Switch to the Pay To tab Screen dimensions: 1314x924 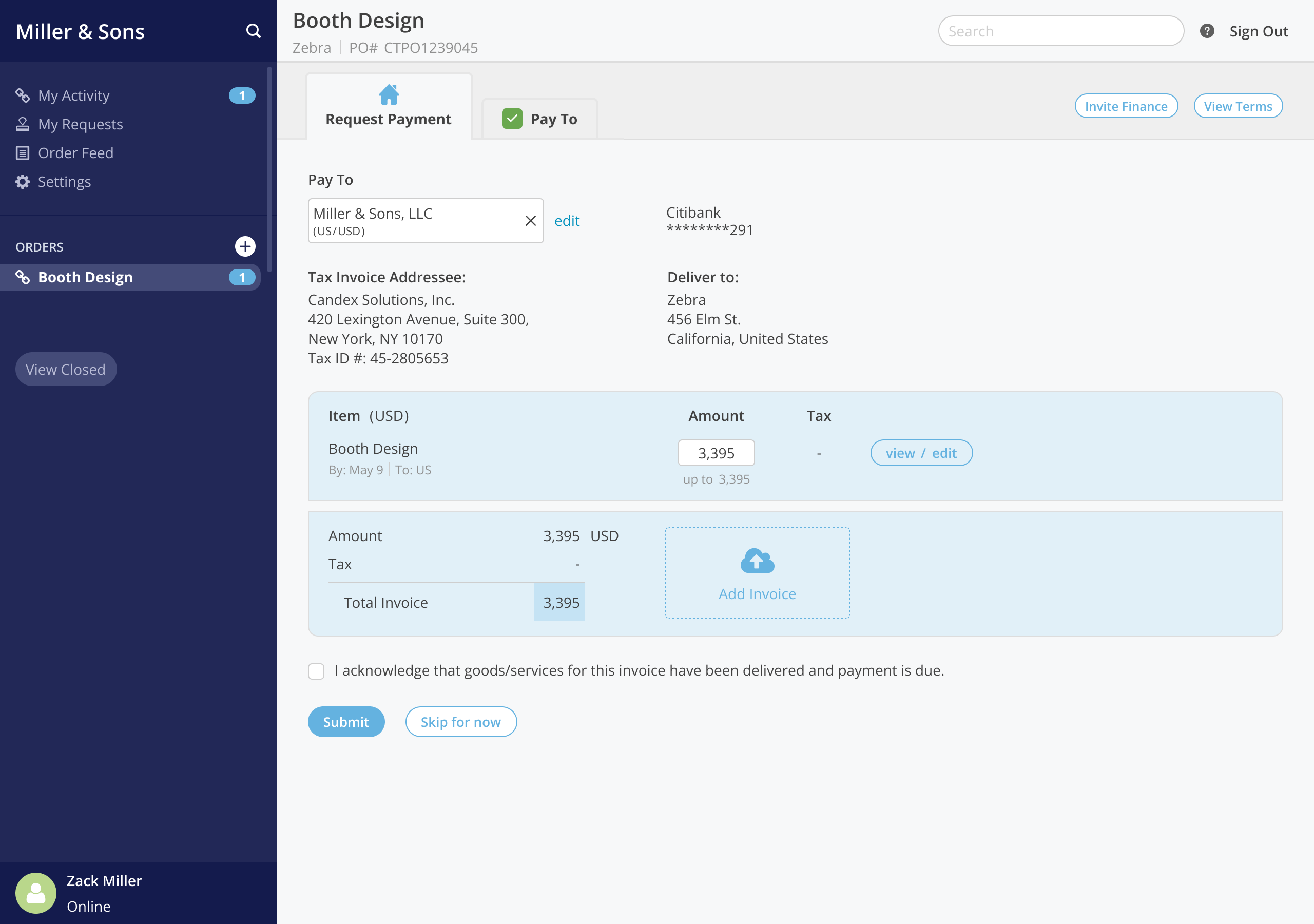point(553,119)
